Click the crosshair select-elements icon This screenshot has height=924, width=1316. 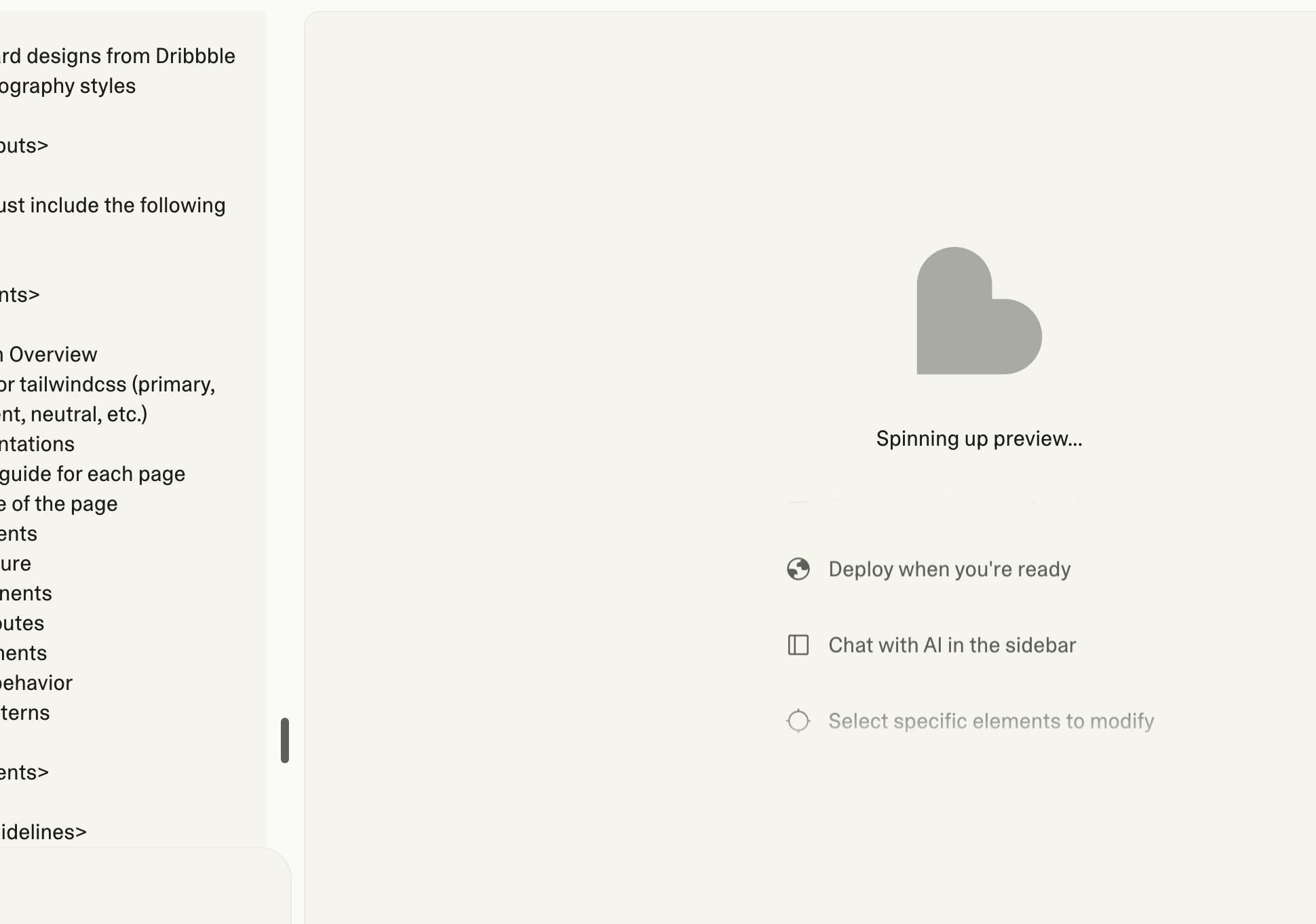tap(798, 721)
